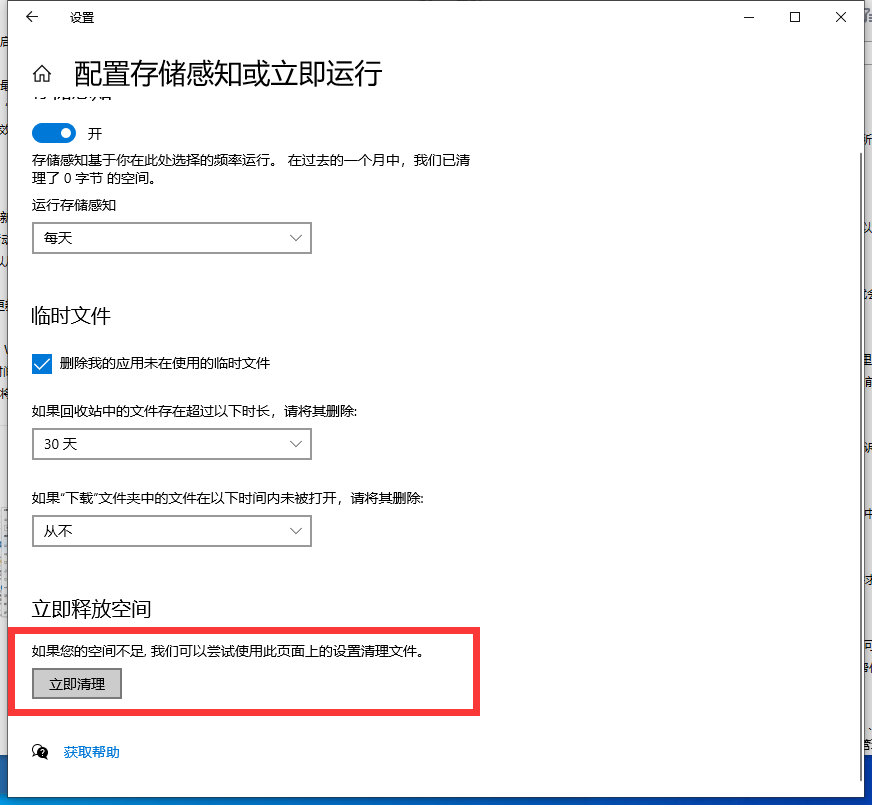
Task: Go to the Settings home page icon
Action: [x=42, y=74]
